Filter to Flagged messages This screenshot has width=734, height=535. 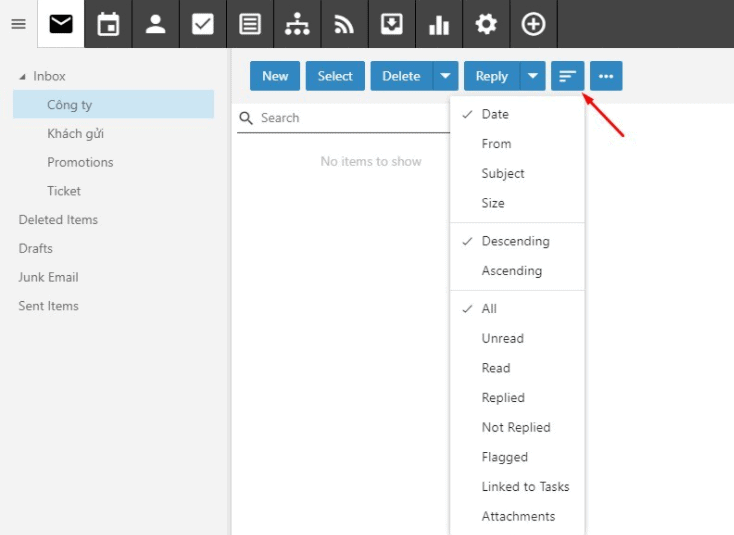(517, 457)
